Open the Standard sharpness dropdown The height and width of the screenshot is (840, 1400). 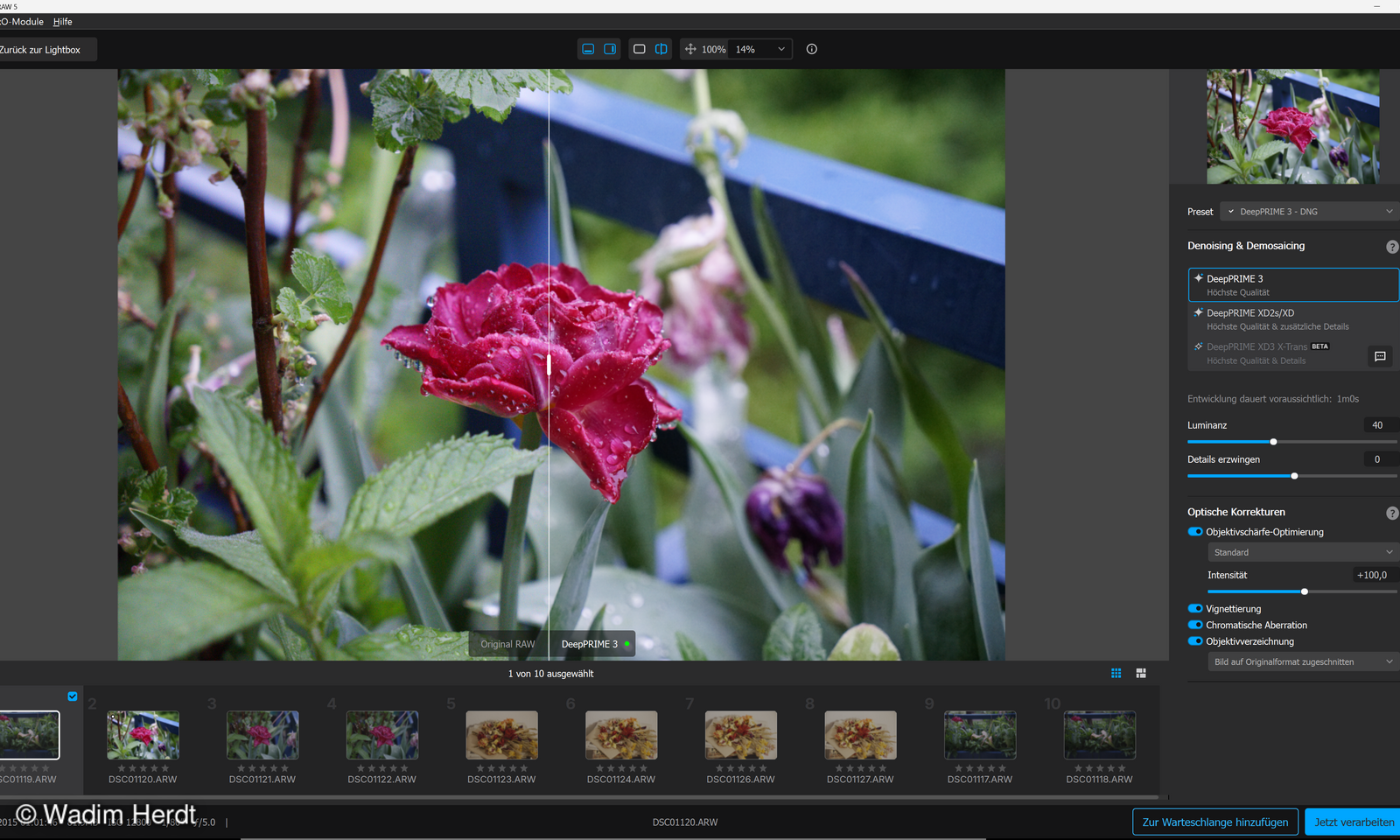(x=1302, y=552)
